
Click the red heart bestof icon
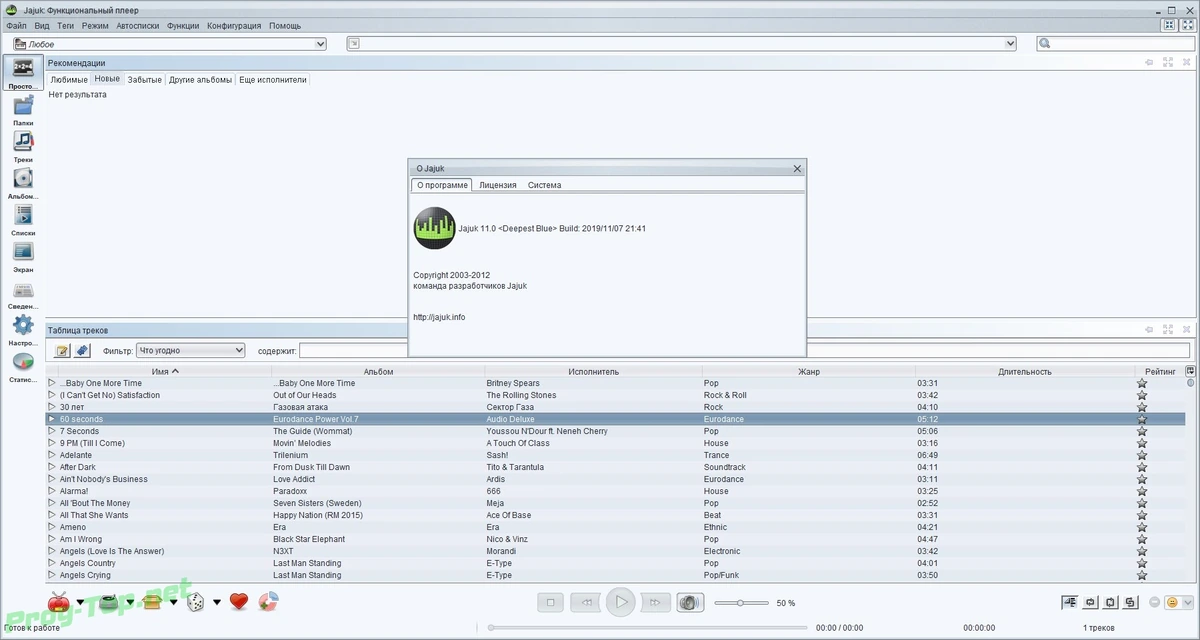(238, 601)
